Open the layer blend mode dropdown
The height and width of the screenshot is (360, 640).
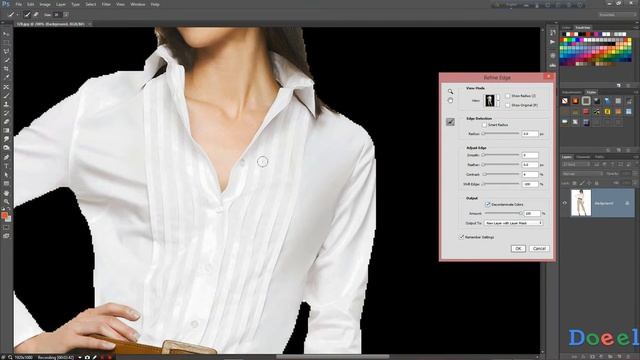[582, 174]
